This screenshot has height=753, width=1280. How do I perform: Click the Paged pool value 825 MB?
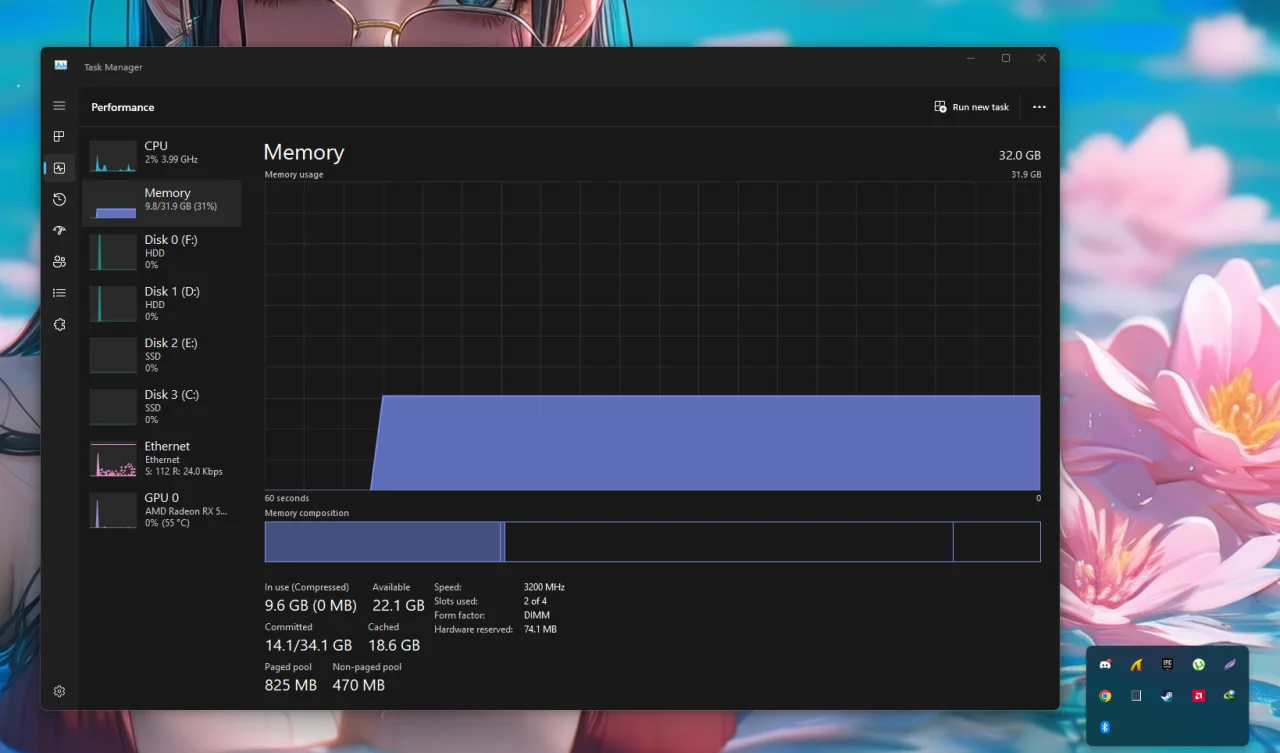tap(290, 685)
